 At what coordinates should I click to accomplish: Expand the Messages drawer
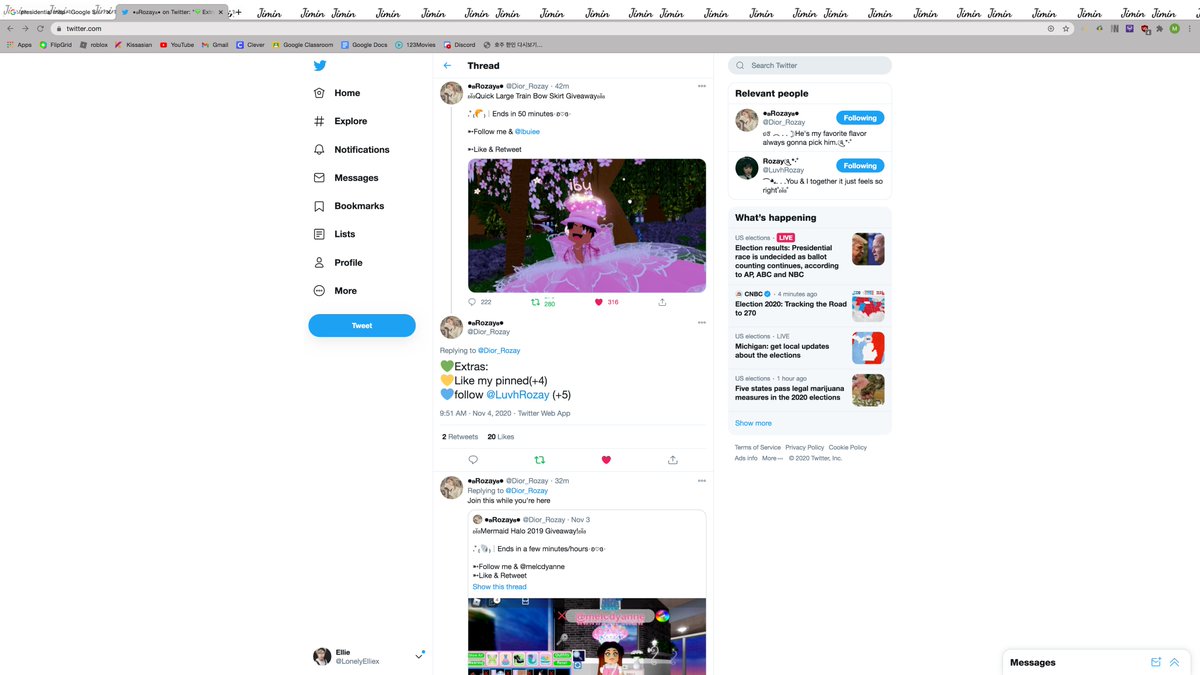1174,662
